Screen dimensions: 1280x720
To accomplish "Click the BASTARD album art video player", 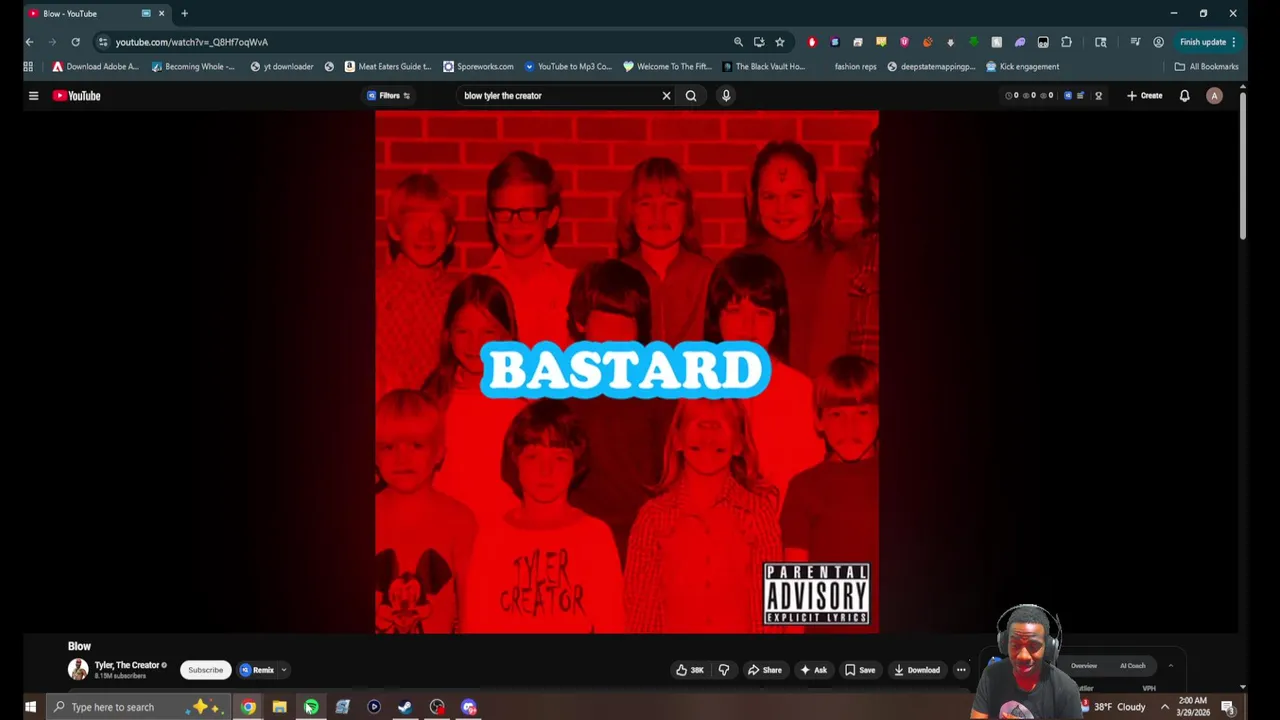I will point(627,372).
